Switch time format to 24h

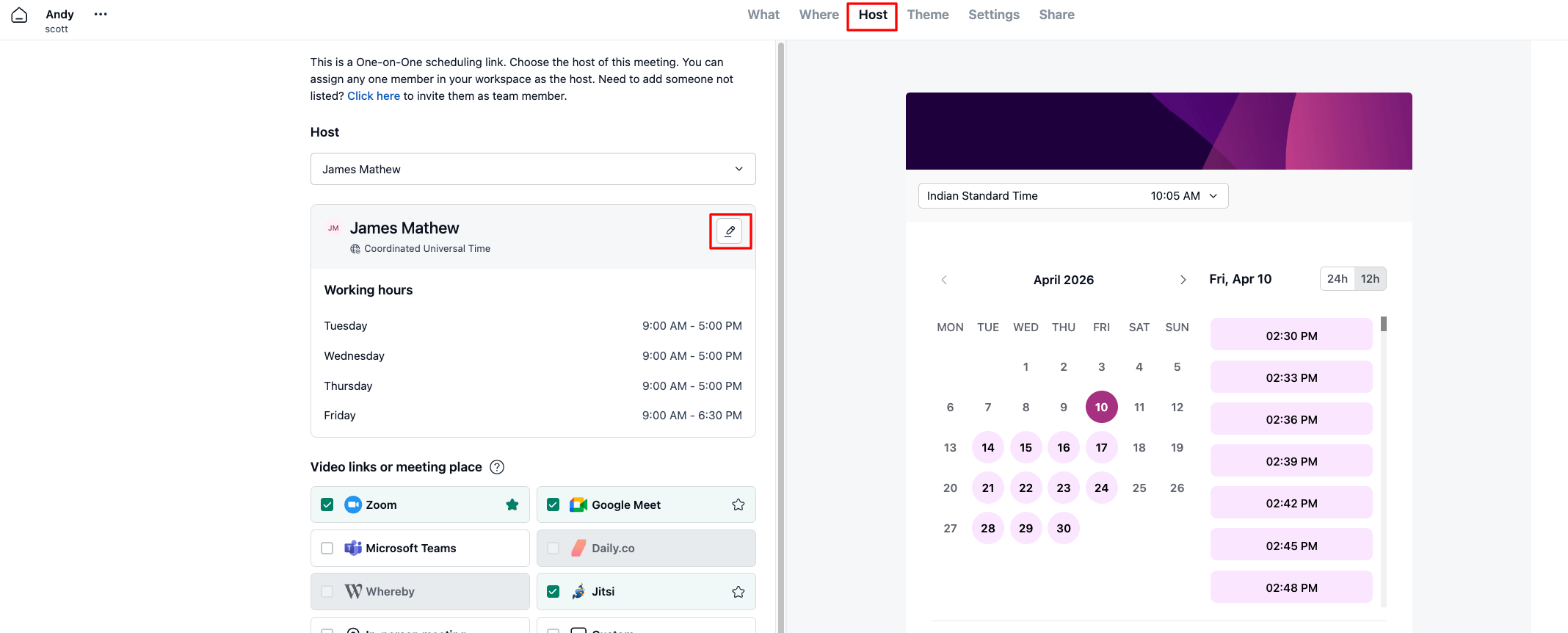pos(1337,279)
